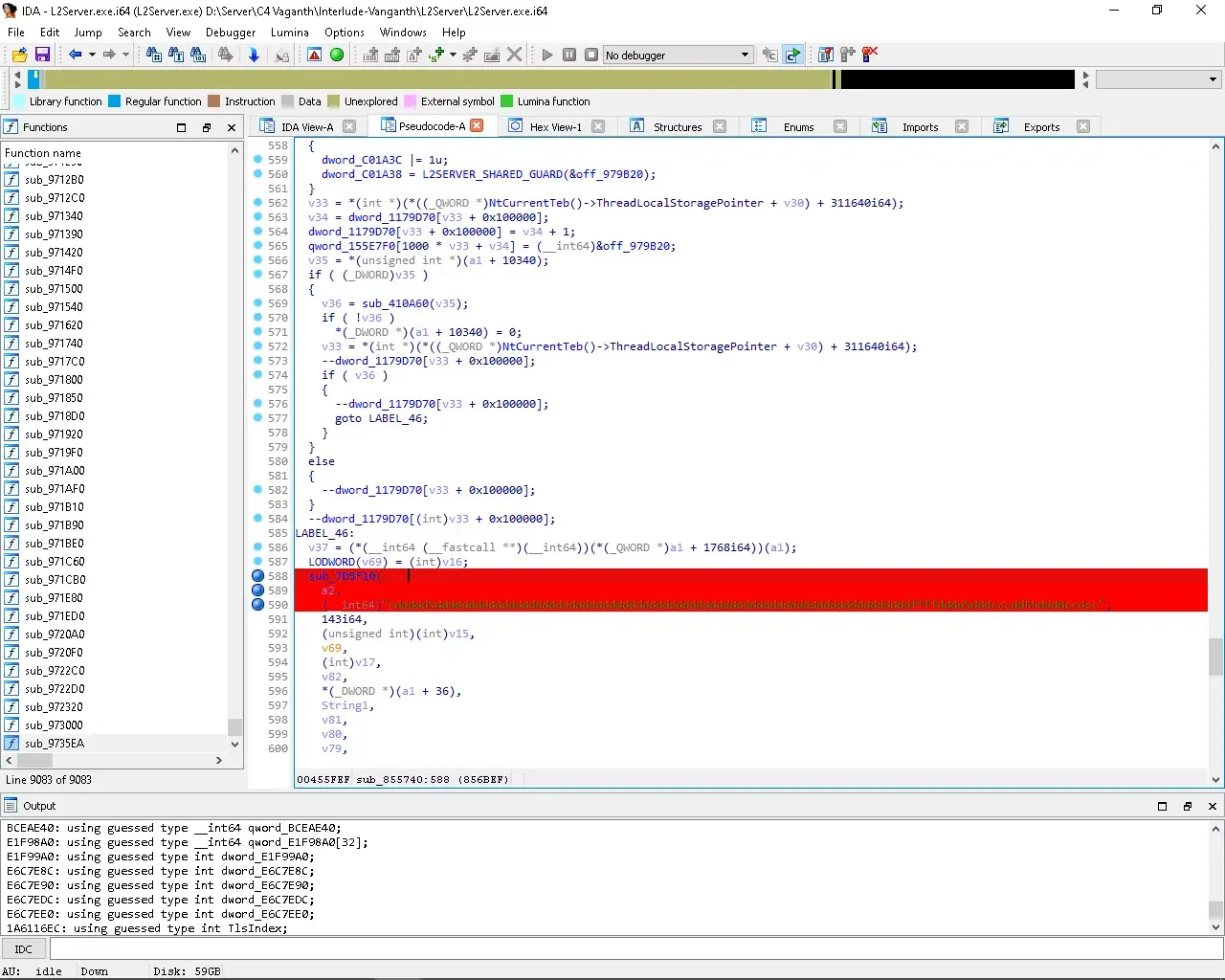Start process with the play button
The image size is (1225, 980).
pyautogui.click(x=547, y=55)
